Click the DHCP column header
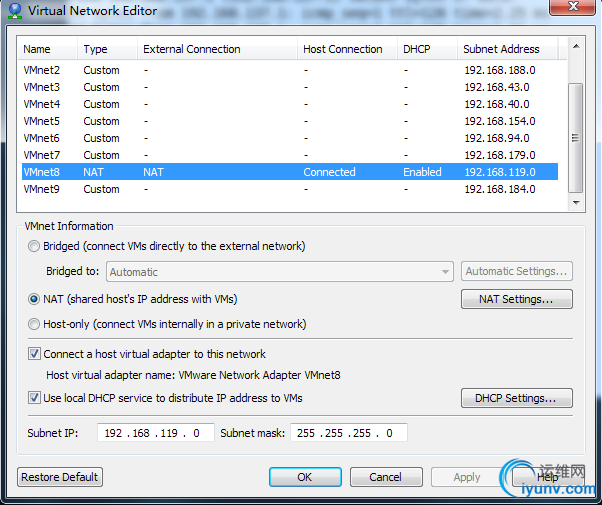Image resolution: width=602 pixels, height=505 pixels. click(427, 49)
